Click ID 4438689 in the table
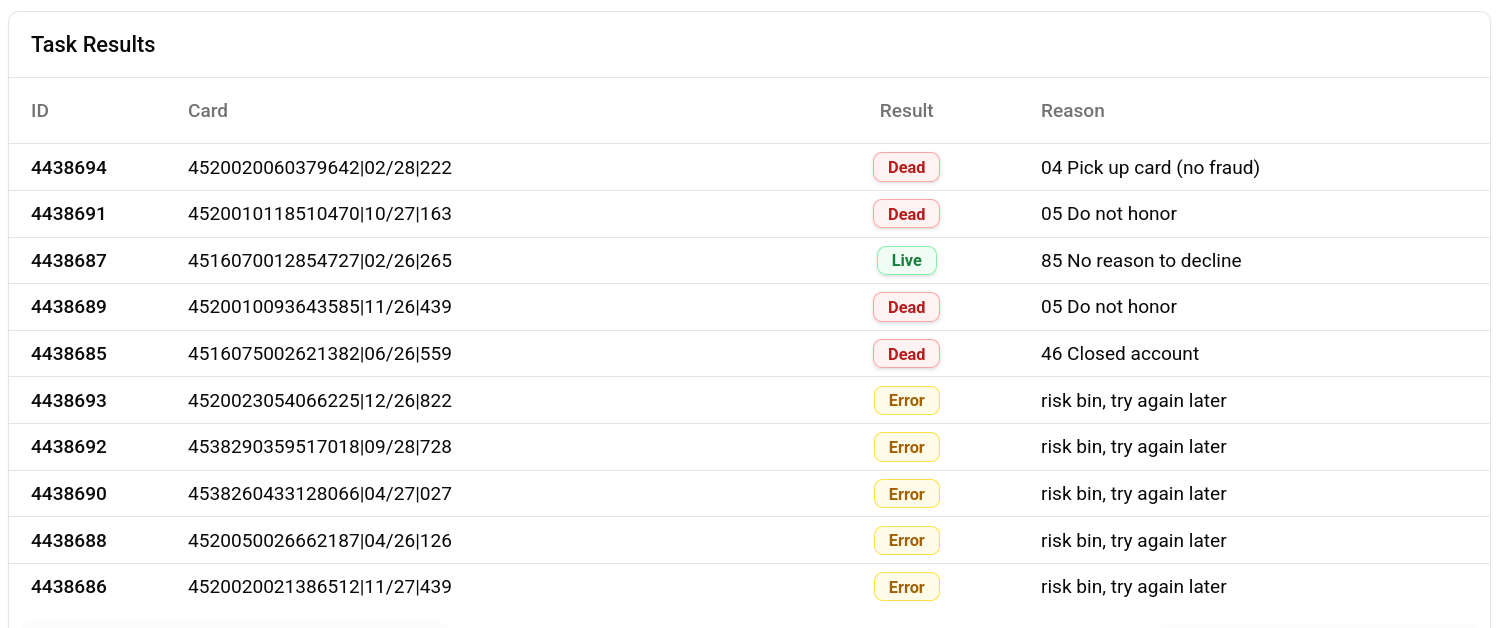The height and width of the screenshot is (628, 1500). click(69, 307)
